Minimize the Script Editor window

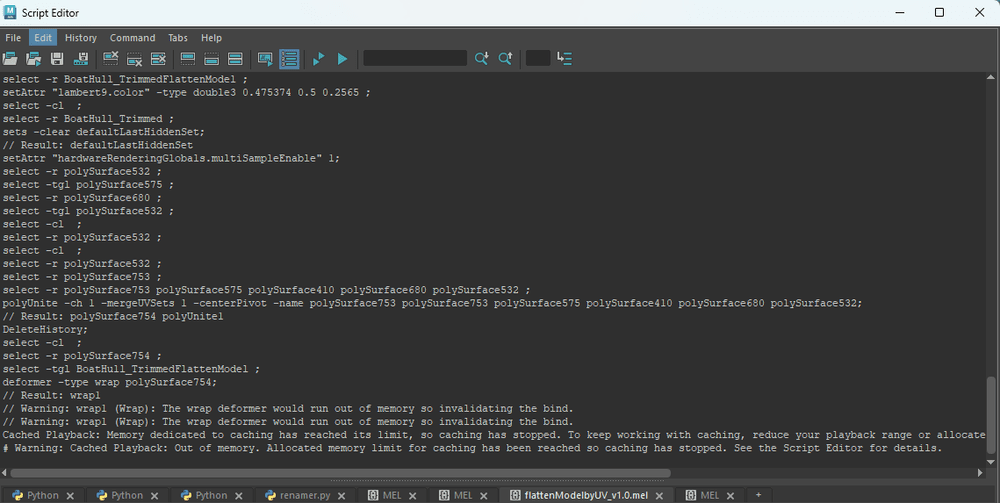pyautogui.click(x=900, y=13)
